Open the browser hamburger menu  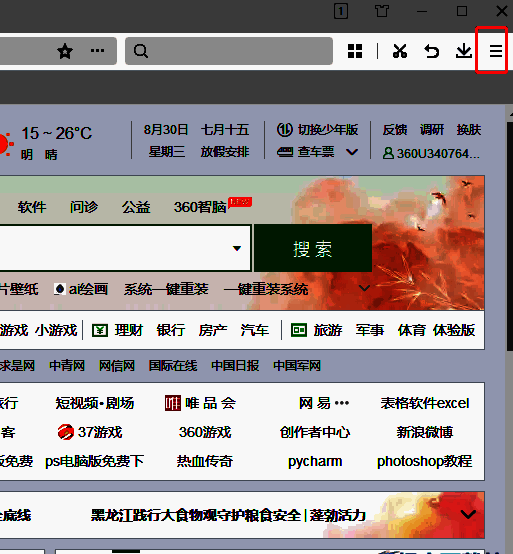click(496, 51)
